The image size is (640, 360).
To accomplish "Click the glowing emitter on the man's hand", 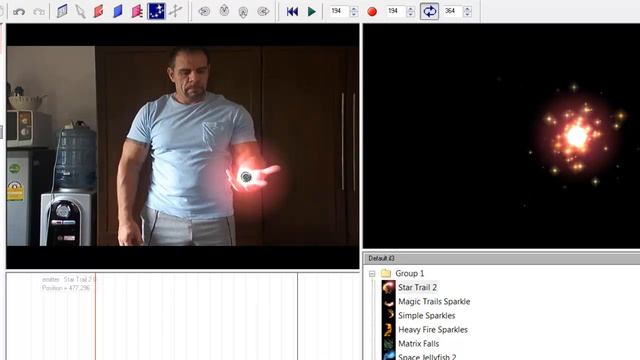I will [246, 177].
